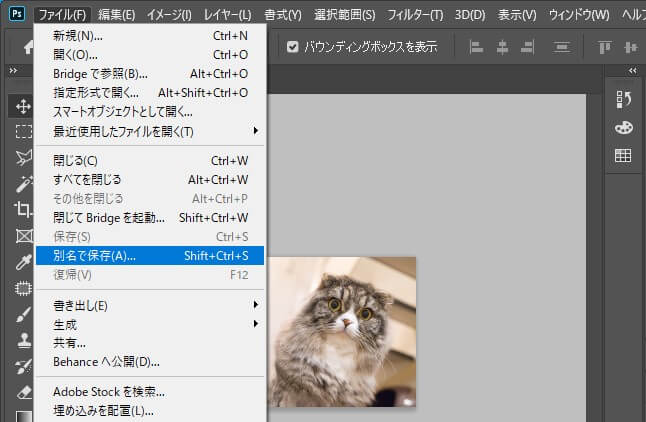Open the 選択範囲(S) menu

344,15
